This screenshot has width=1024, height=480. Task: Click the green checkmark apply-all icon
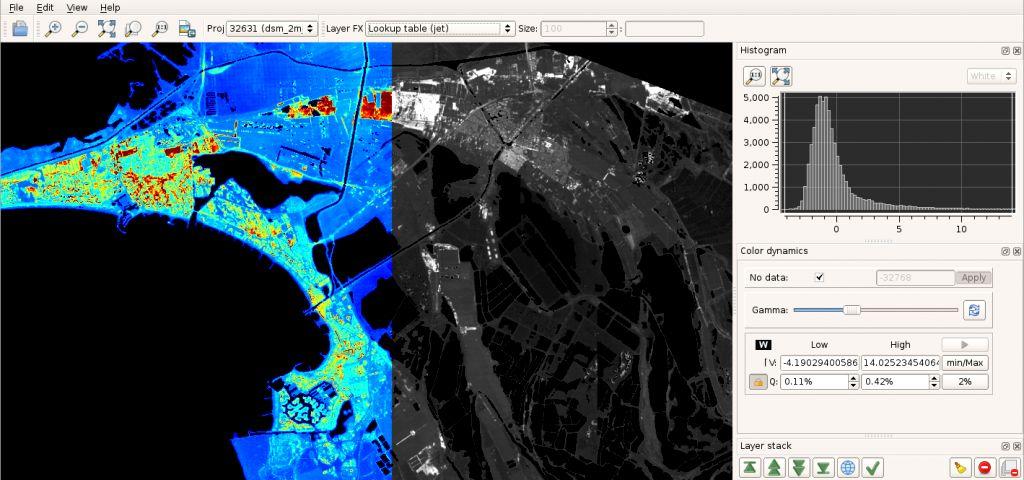click(872, 467)
